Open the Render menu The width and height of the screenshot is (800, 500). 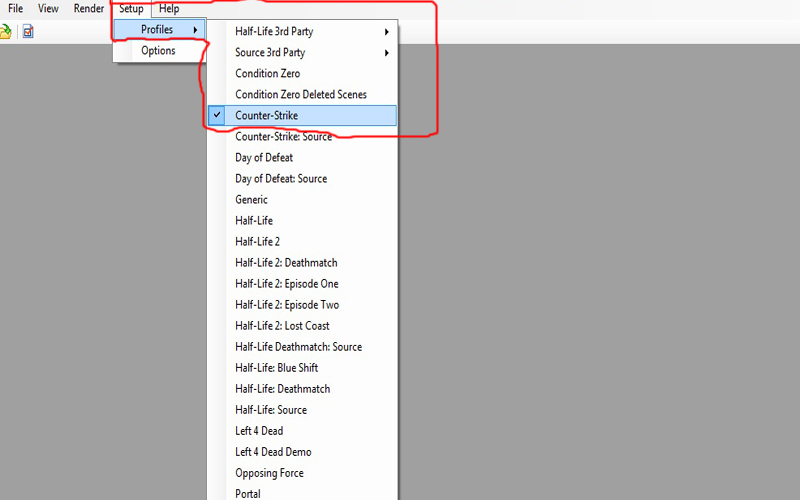(x=89, y=9)
